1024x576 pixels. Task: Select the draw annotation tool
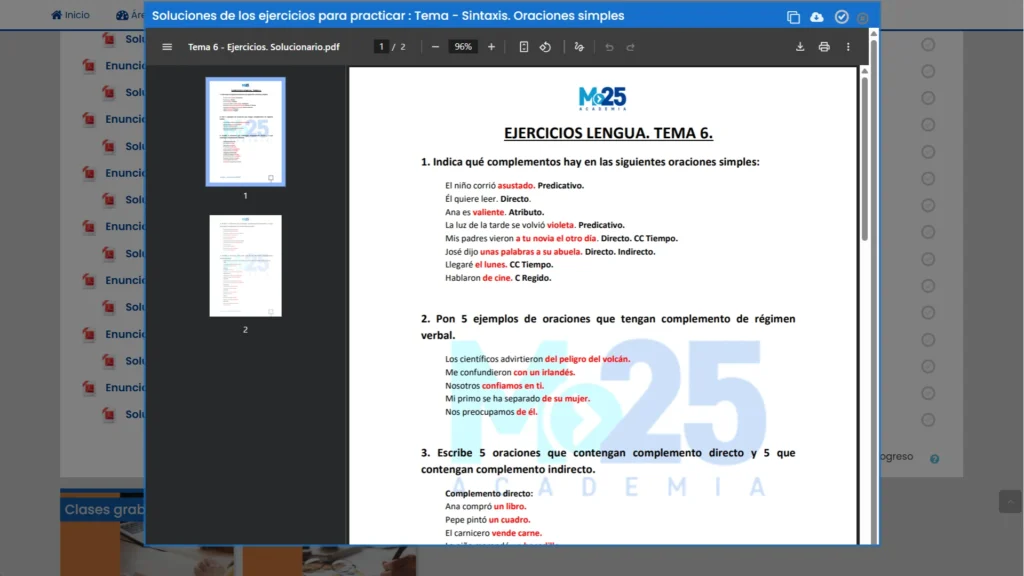click(x=579, y=47)
